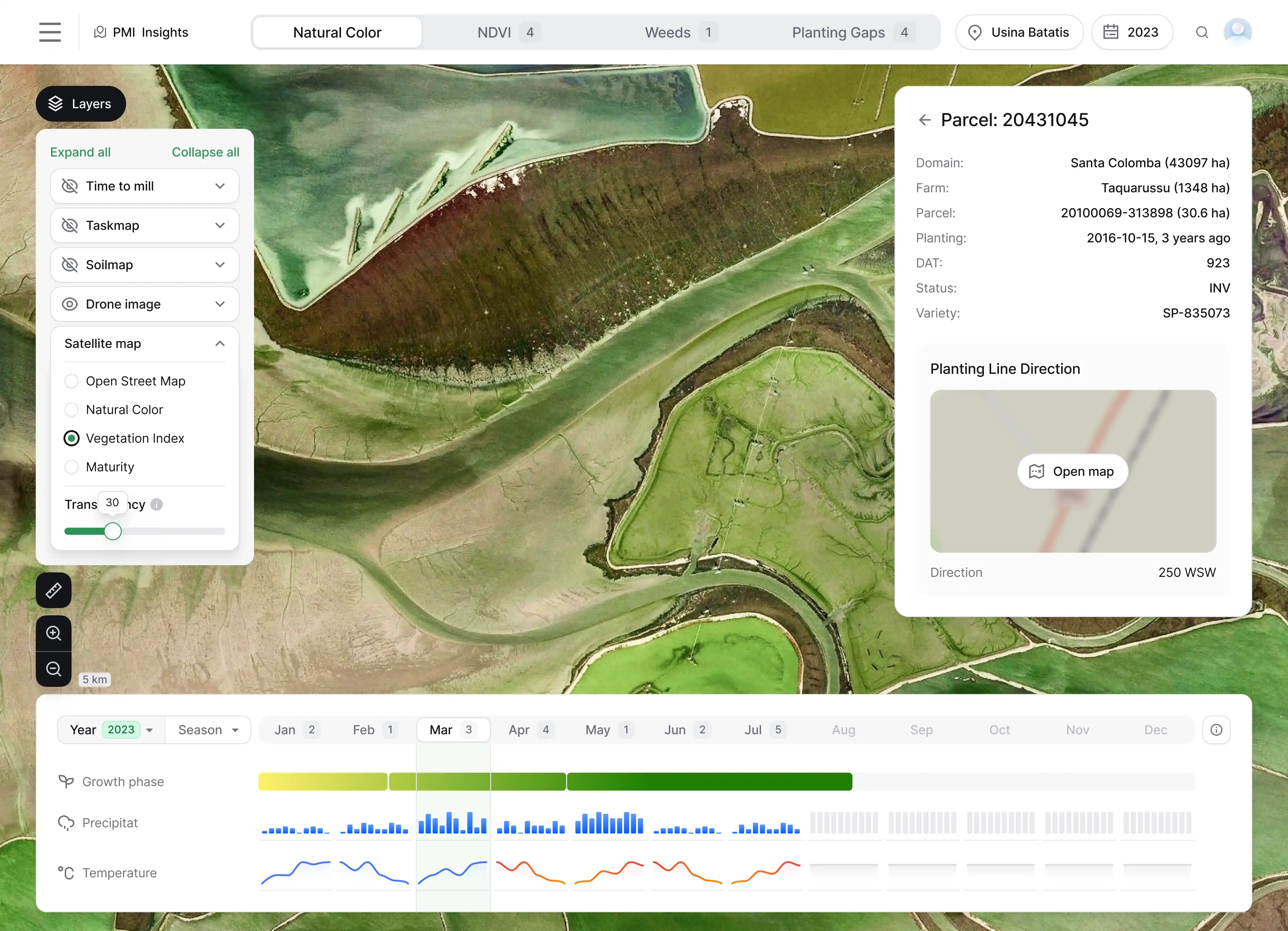Click the zoom in map control
1288x931 pixels.
click(53, 633)
